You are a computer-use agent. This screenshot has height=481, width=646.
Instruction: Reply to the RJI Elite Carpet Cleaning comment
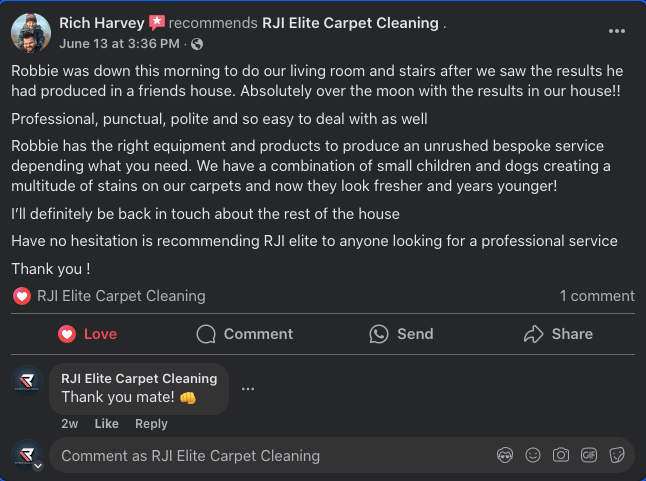pos(151,424)
